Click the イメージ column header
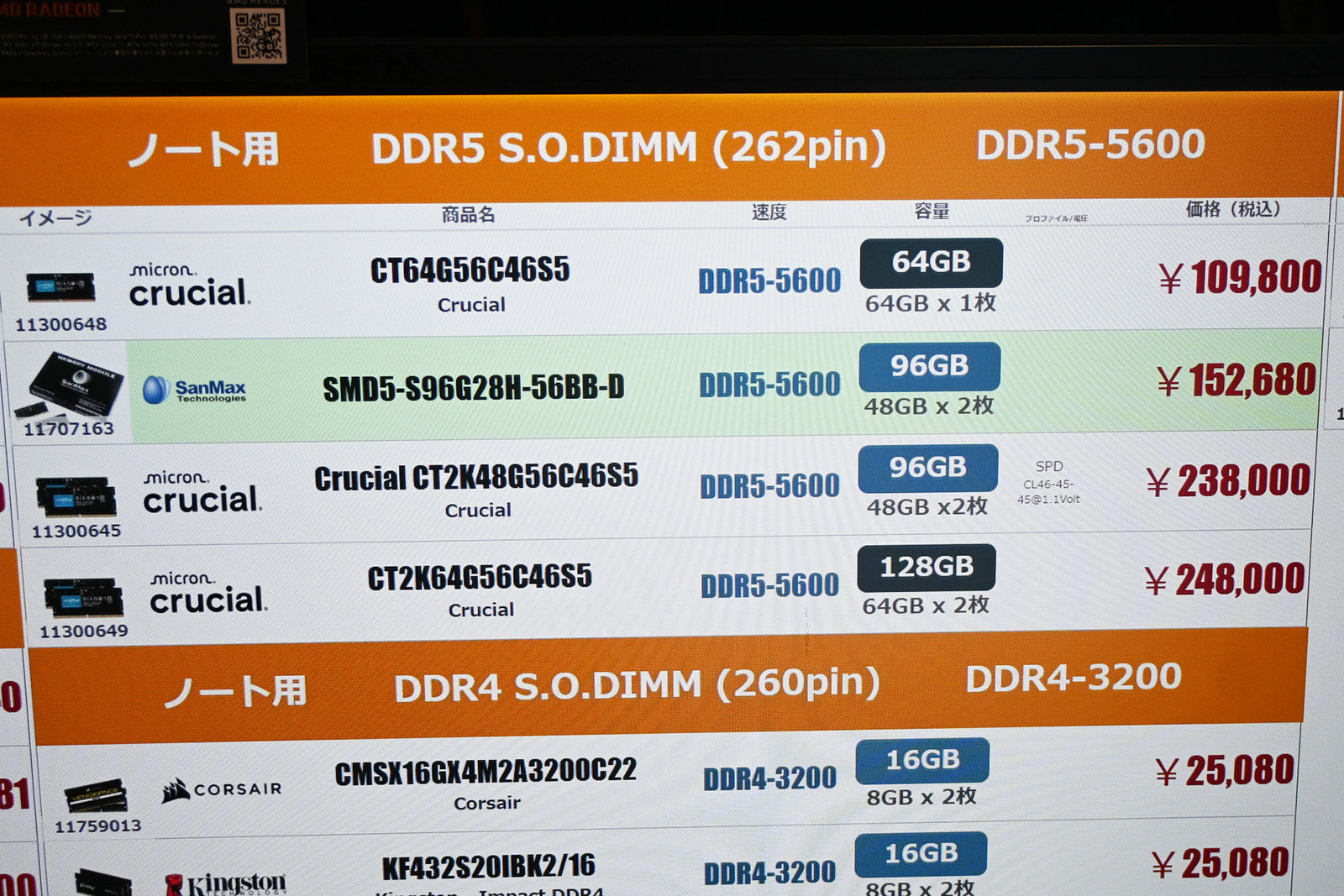The width and height of the screenshot is (1344, 896). 55,218
